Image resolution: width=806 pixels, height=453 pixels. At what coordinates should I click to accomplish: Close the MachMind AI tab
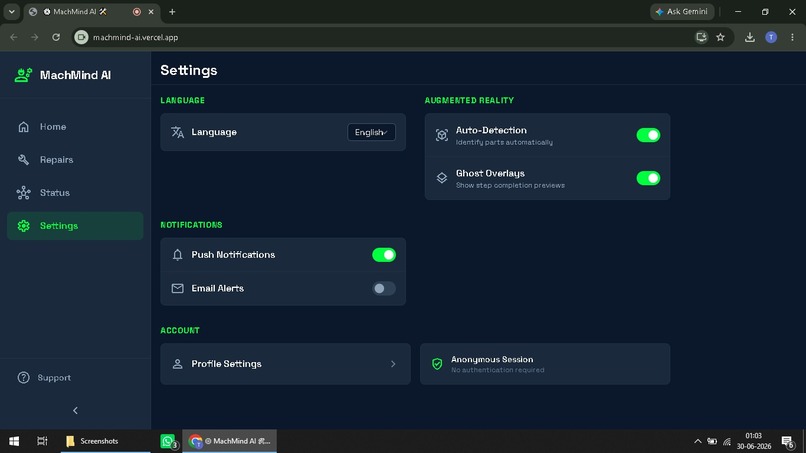pyautogui.click(x=151, y=12)
